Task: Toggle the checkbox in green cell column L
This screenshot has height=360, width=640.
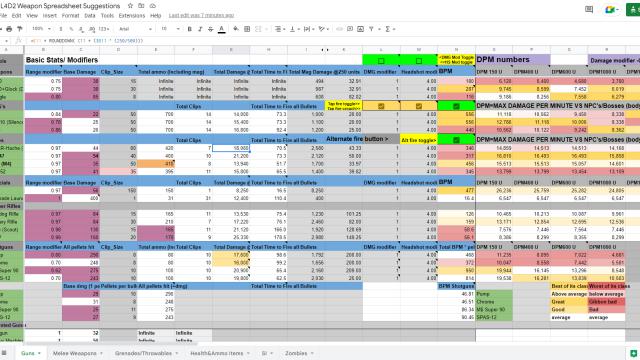Action: coord(381,61)
